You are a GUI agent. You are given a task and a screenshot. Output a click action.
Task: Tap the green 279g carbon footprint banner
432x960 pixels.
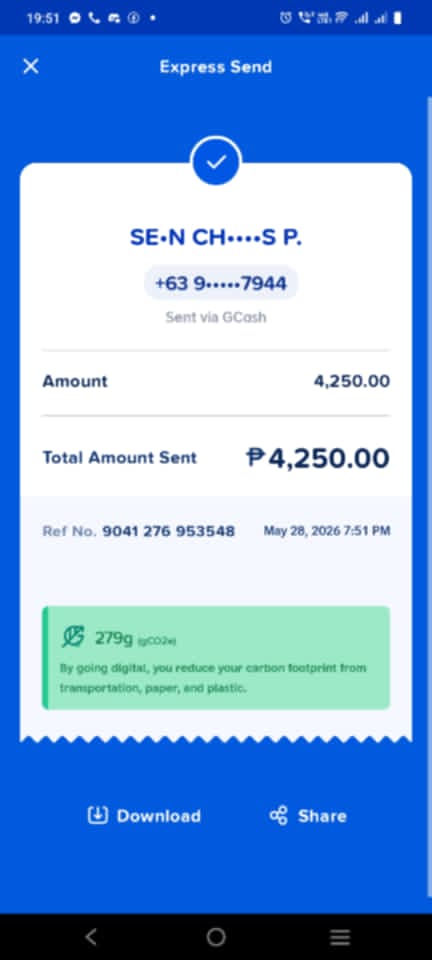tap(216, 658)
